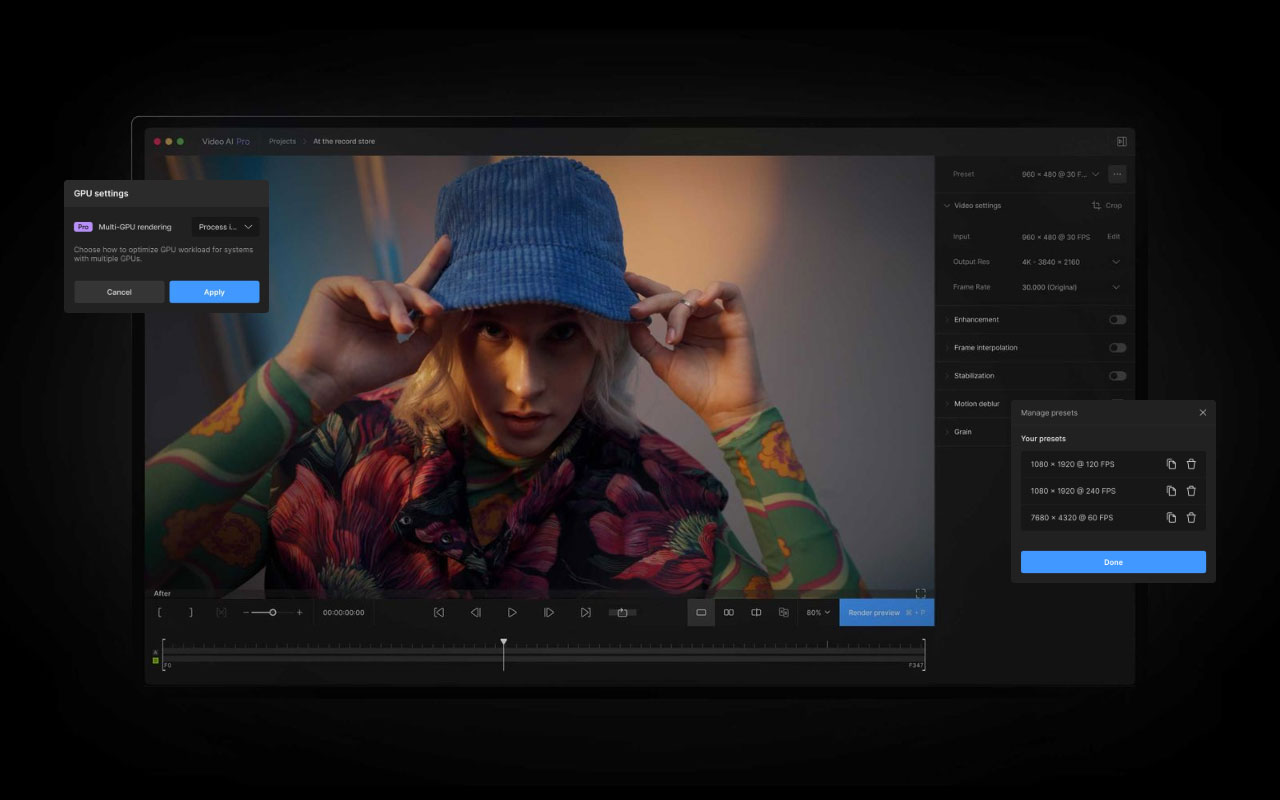Open the Process dropdown in GPU settings
This screenshot has height=800, width=1280.
225,226
